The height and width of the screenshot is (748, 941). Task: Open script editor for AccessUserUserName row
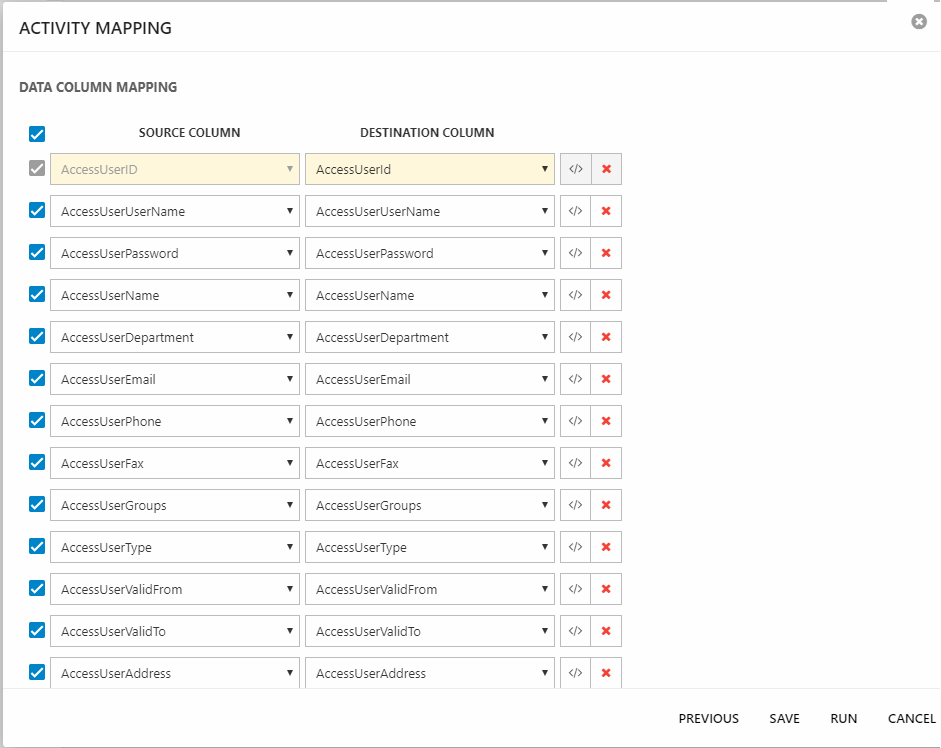click(x=575, y=211)
